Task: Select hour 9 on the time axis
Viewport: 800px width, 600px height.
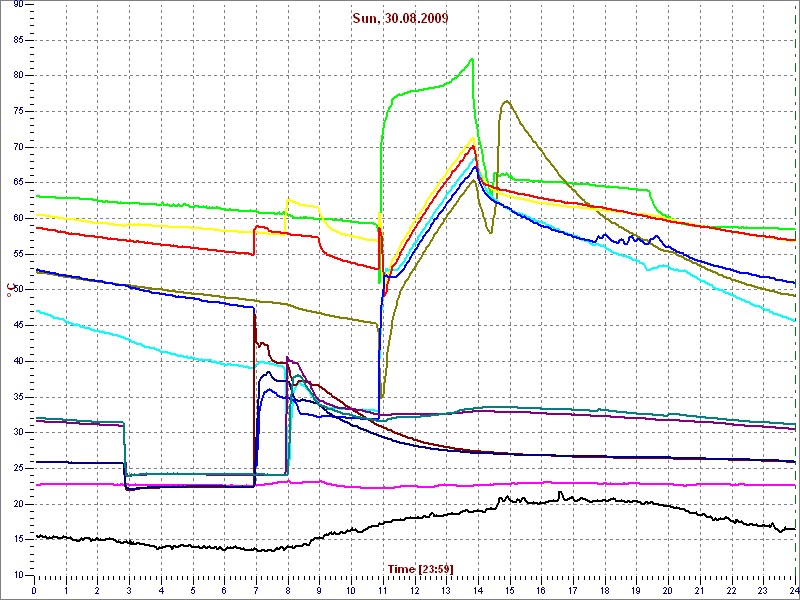Action: pos(319,592)
